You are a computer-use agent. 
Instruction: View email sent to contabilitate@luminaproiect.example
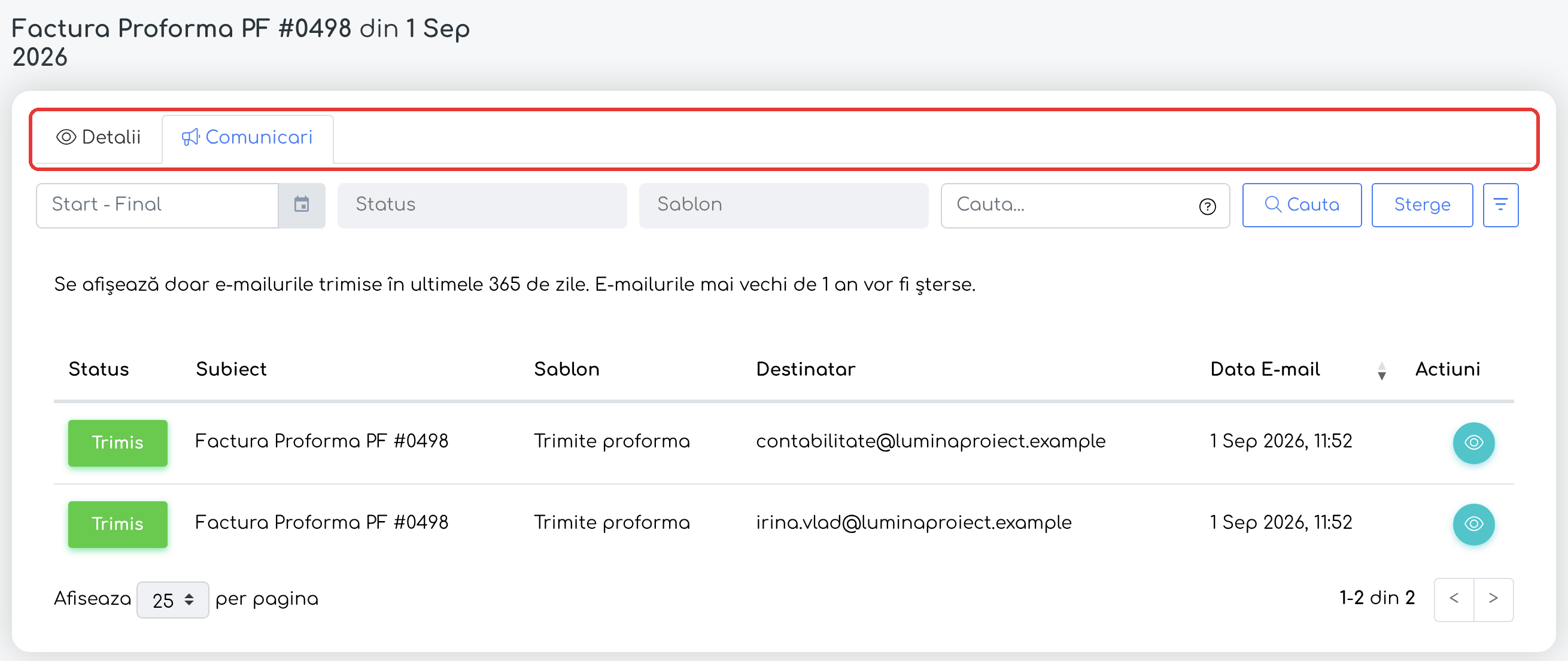[1473, 443]
